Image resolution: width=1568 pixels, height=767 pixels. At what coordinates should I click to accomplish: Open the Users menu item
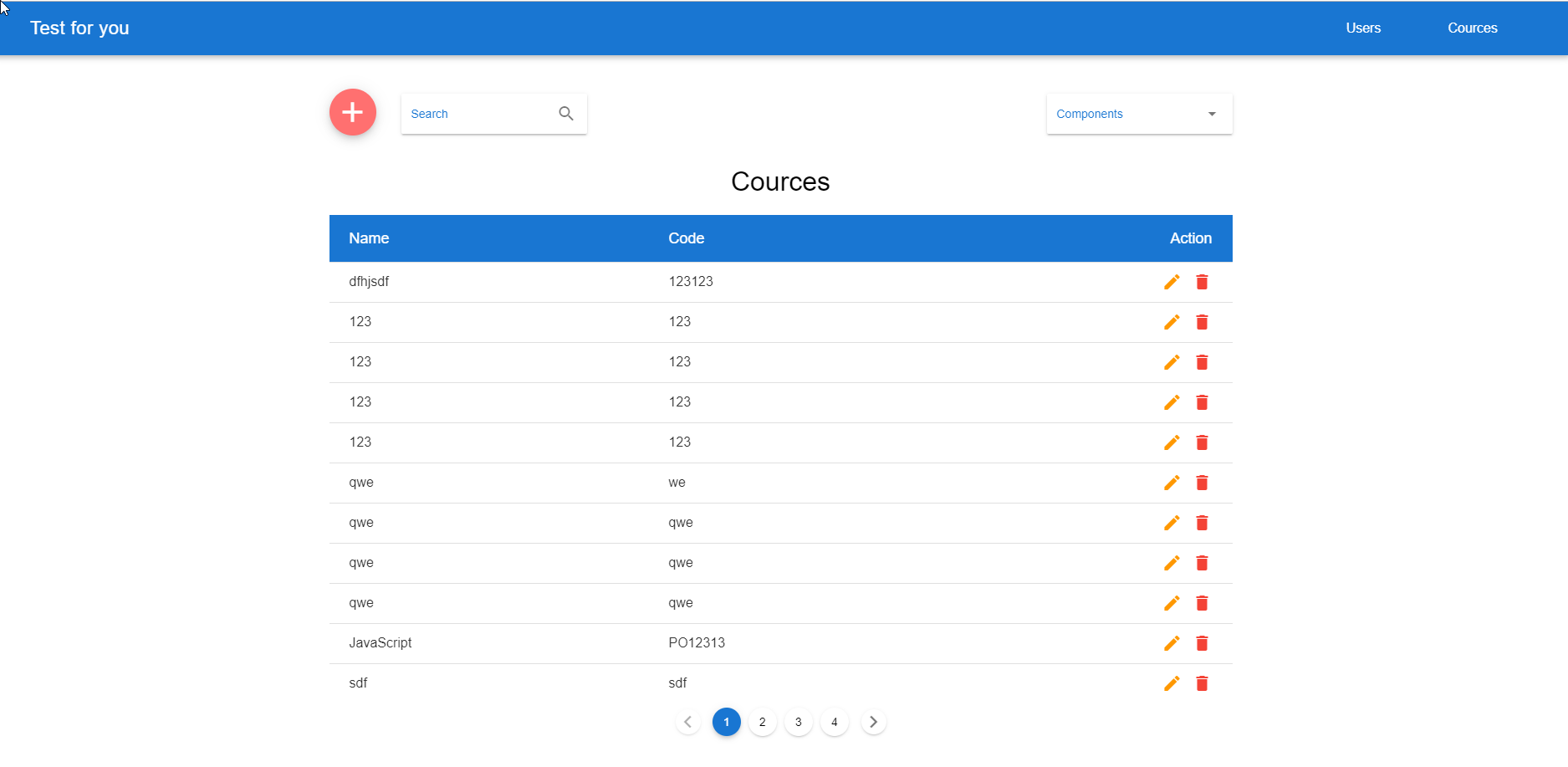pos(1363,28)
